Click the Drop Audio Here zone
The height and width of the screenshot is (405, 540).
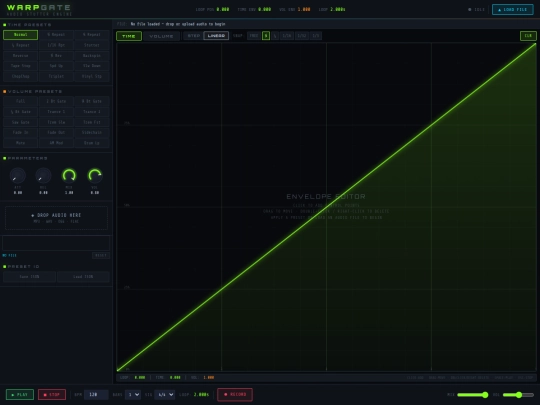56,218
